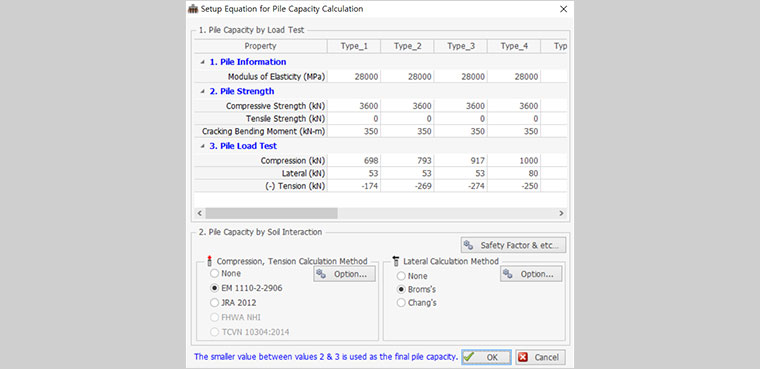
Task: Open Lateral Calculation Method Option button
Action: coord(531,274)
